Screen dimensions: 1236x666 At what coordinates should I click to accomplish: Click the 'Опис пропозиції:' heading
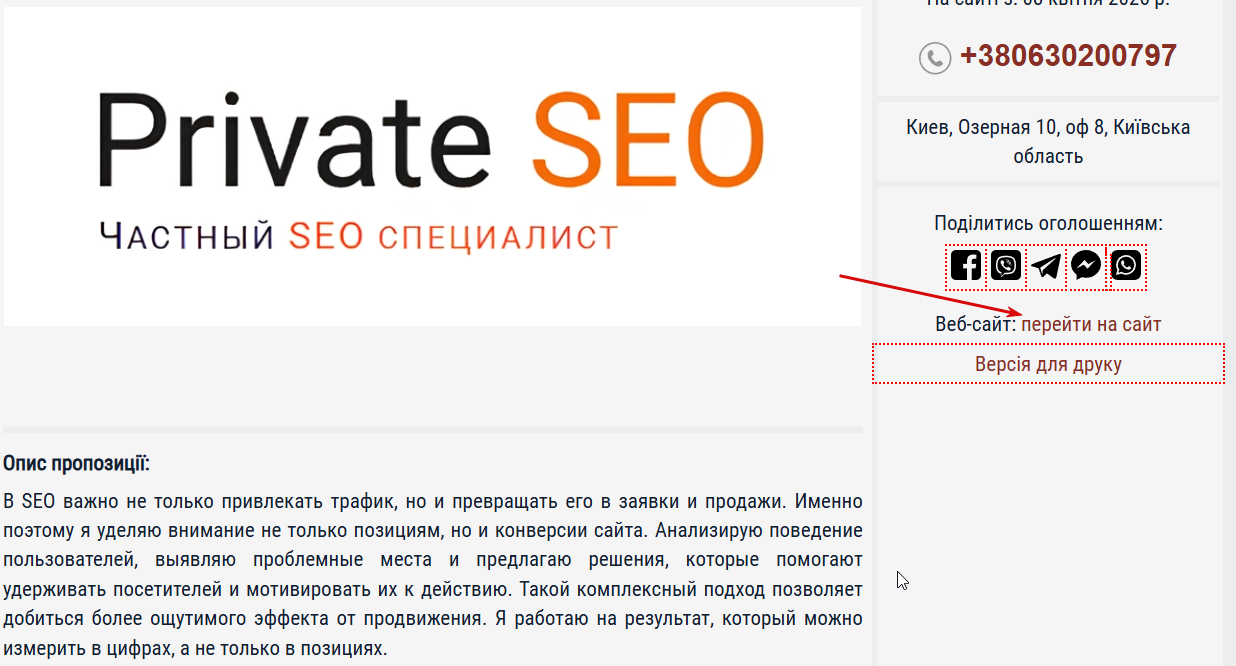[x=76, y=464]
